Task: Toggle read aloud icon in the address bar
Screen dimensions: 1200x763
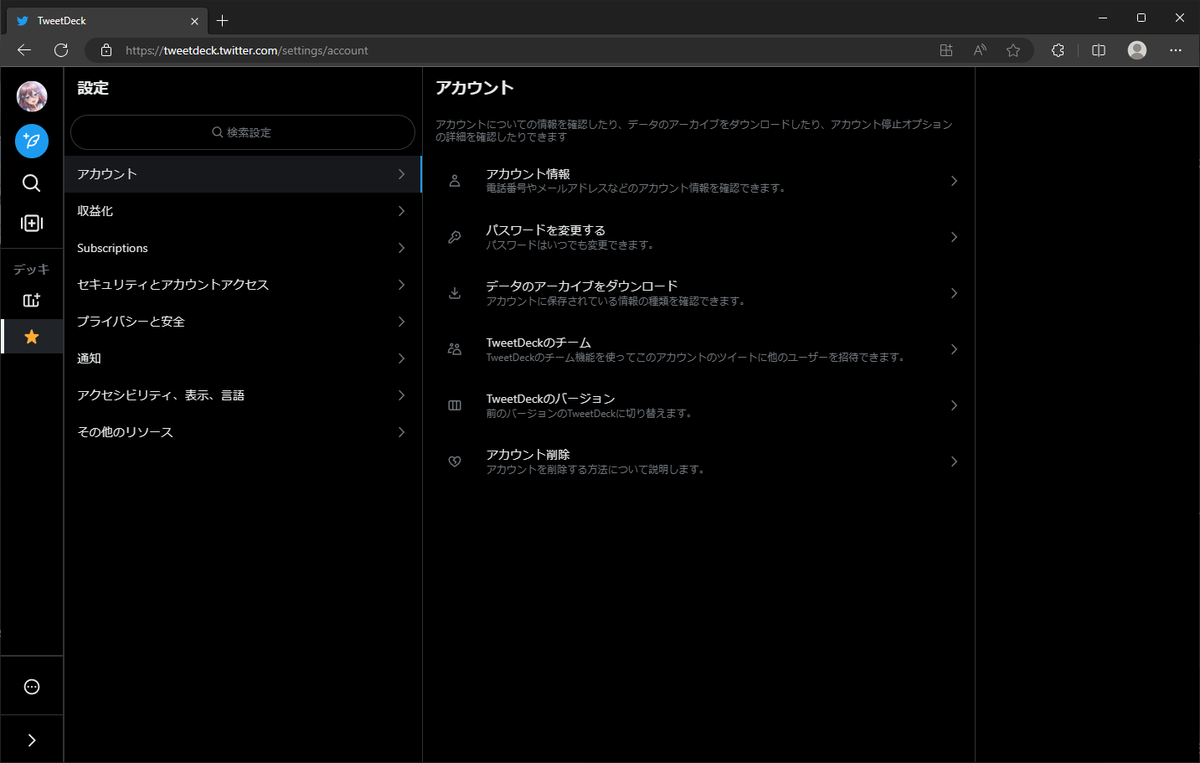Action: click(980, 50)
